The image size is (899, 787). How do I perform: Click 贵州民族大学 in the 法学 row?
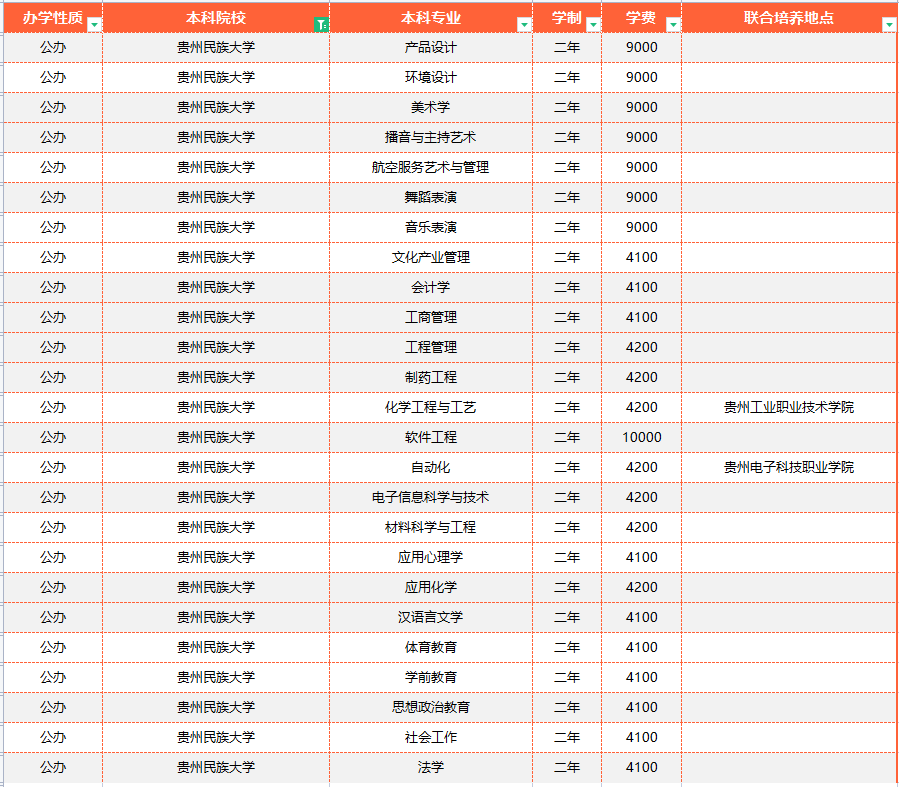click(x=216, y=768)
